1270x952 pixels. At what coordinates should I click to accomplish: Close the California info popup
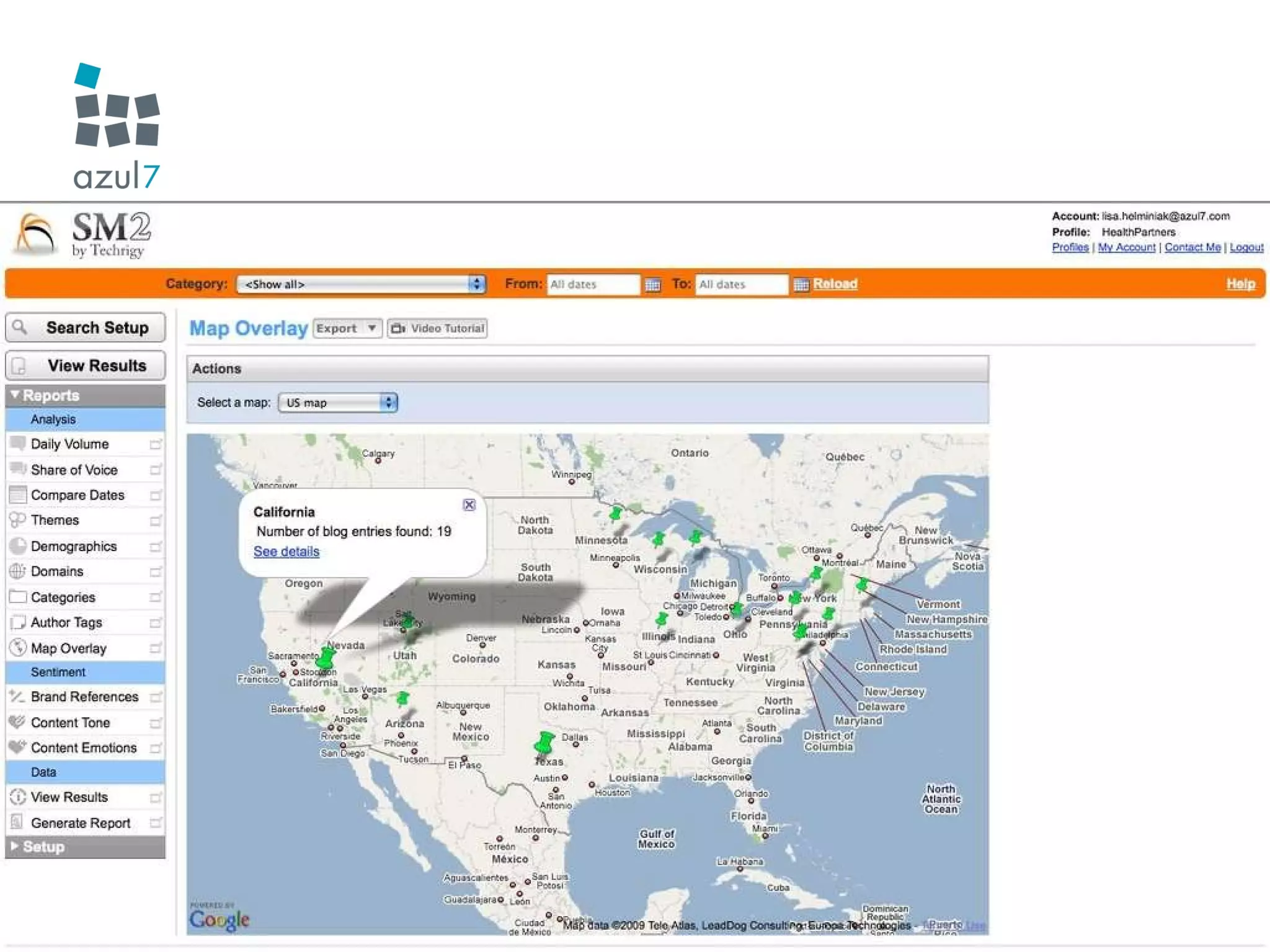point(469,505)
